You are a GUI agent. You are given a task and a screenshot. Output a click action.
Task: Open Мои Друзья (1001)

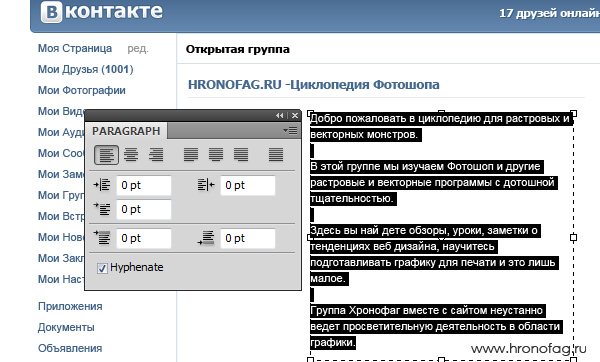click(x=86, y=69)
